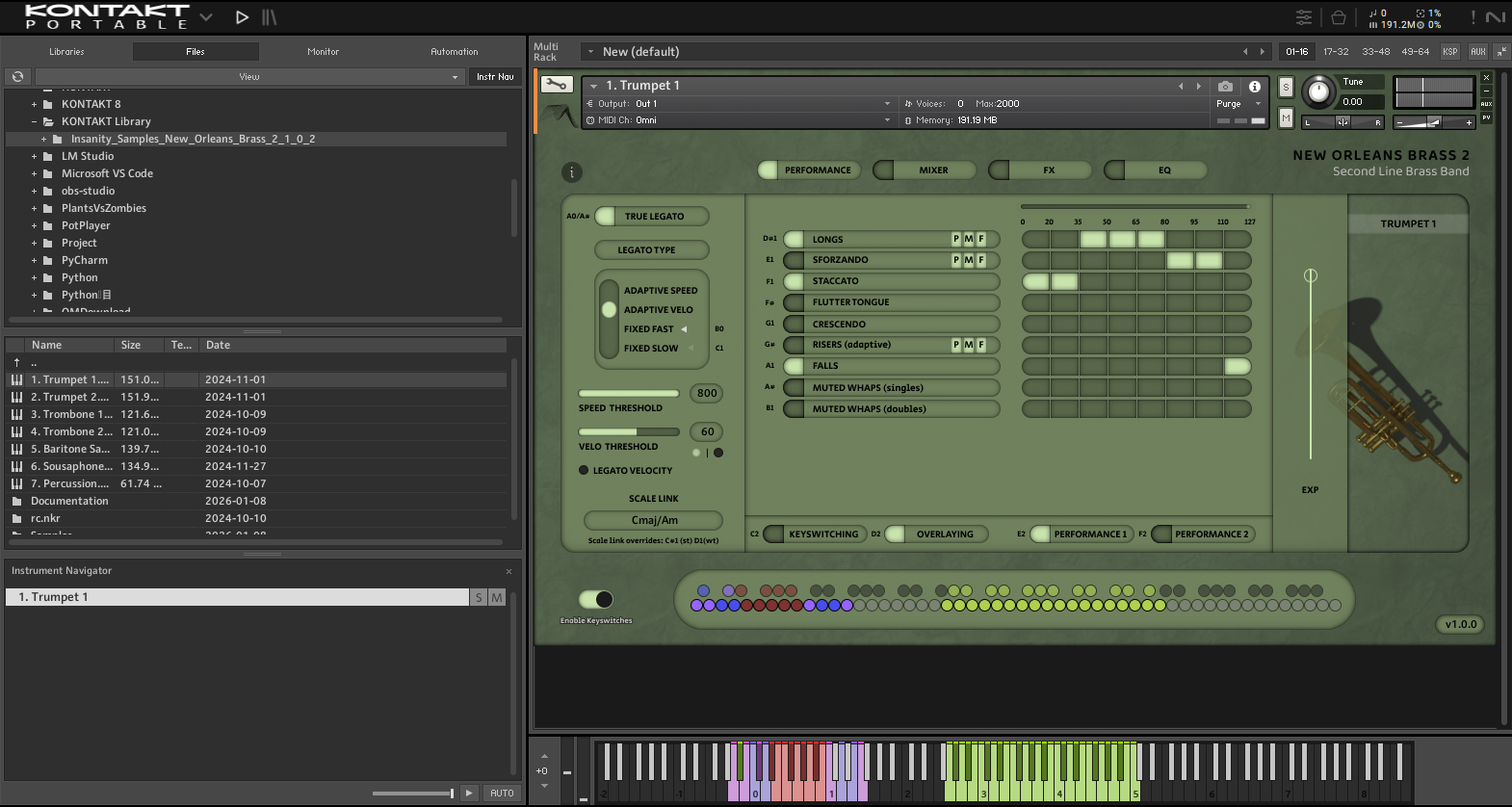The image size is (1512, 807).
Task: Open the shop bag icon in the header
Action: tap(1338, 17)
